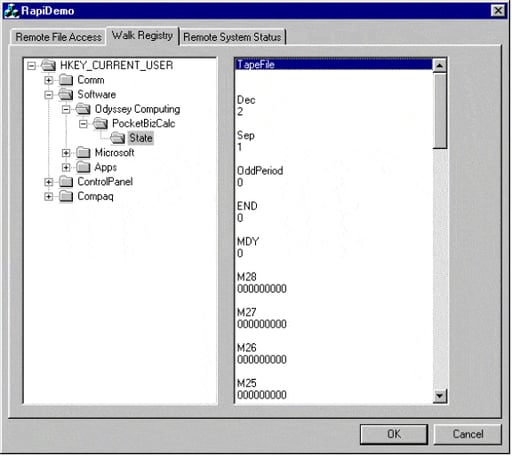This screenshot has width=512, height=456.
Task: Select the Sep value name
Action: tap(246, 136)
